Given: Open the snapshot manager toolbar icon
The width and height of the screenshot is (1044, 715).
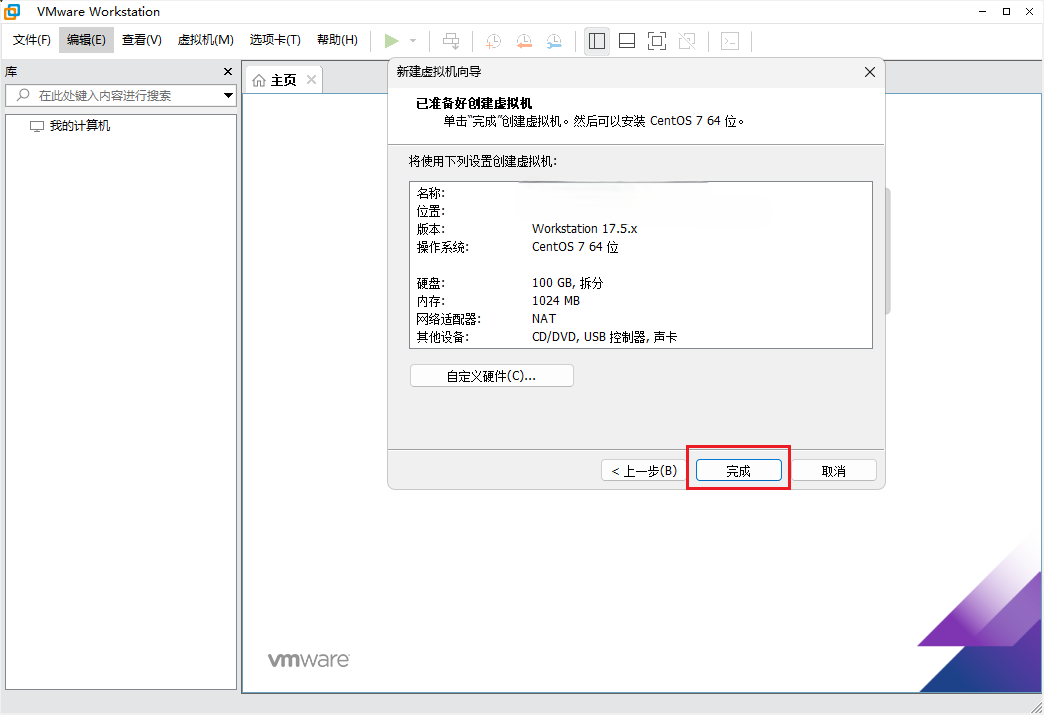Looking at the screenshot, I should 554,41.
